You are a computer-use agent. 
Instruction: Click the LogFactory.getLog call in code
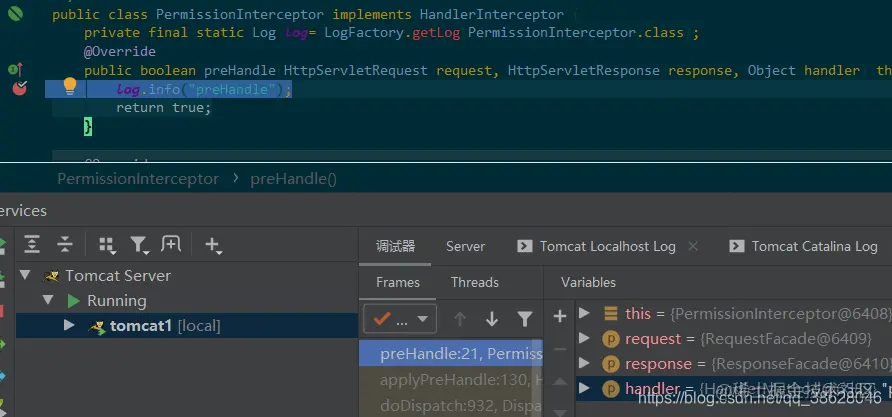[x=392, y=33]
